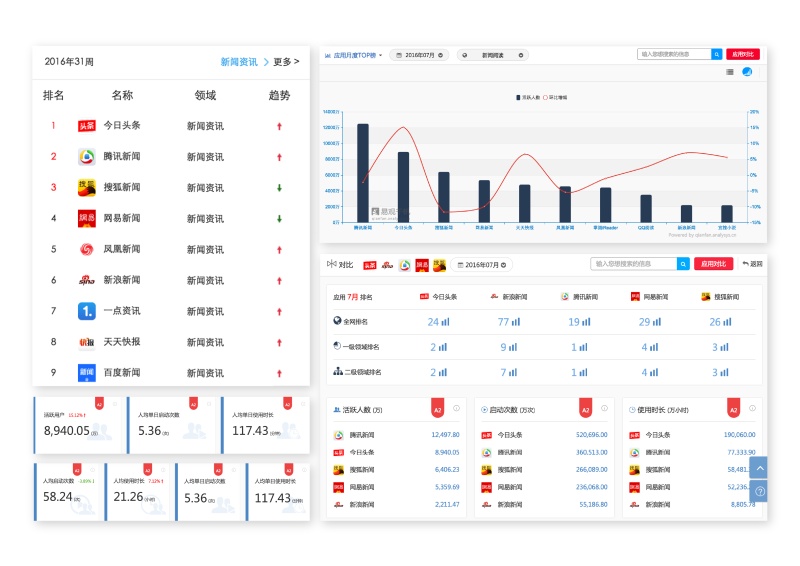Click search magnifier in top chart panel
800x566 pixels.
(x=716, y=54)
